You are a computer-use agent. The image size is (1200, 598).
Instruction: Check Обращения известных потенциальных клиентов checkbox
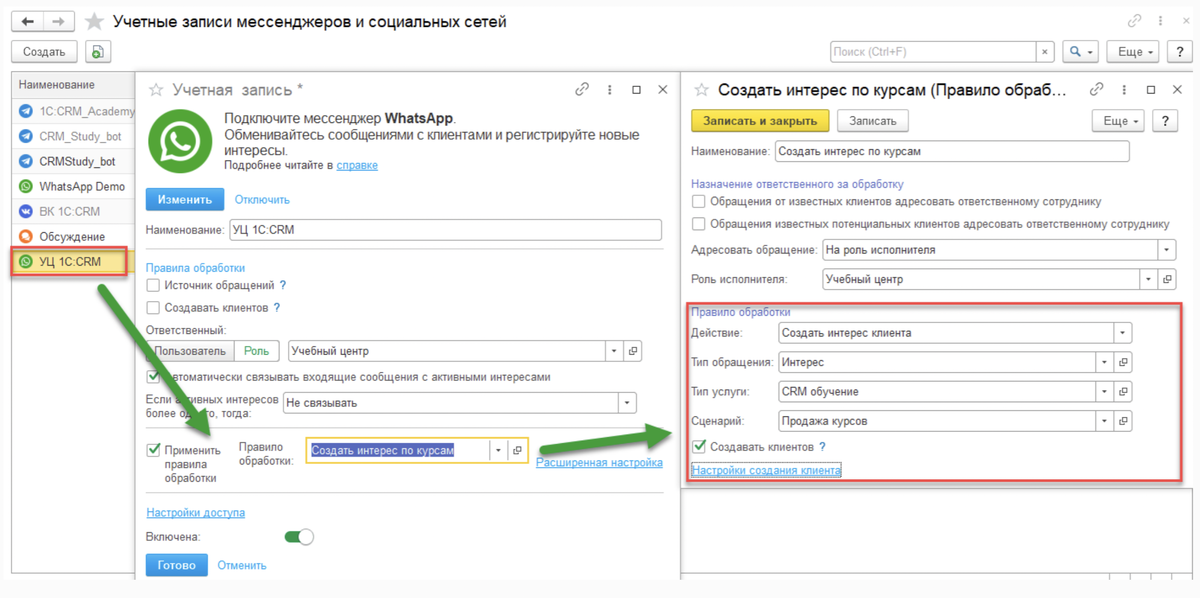click(699, 224)
